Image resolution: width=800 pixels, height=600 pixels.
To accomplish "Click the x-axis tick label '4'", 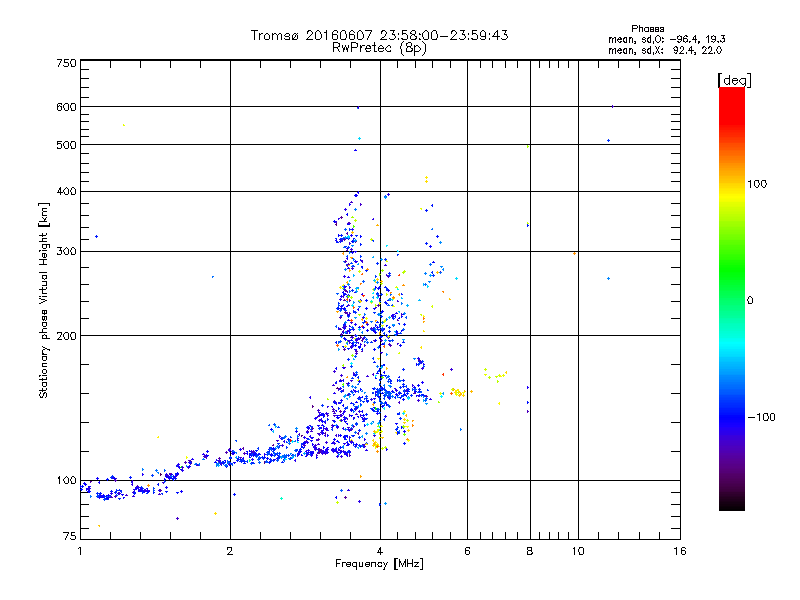I will 380,551.
